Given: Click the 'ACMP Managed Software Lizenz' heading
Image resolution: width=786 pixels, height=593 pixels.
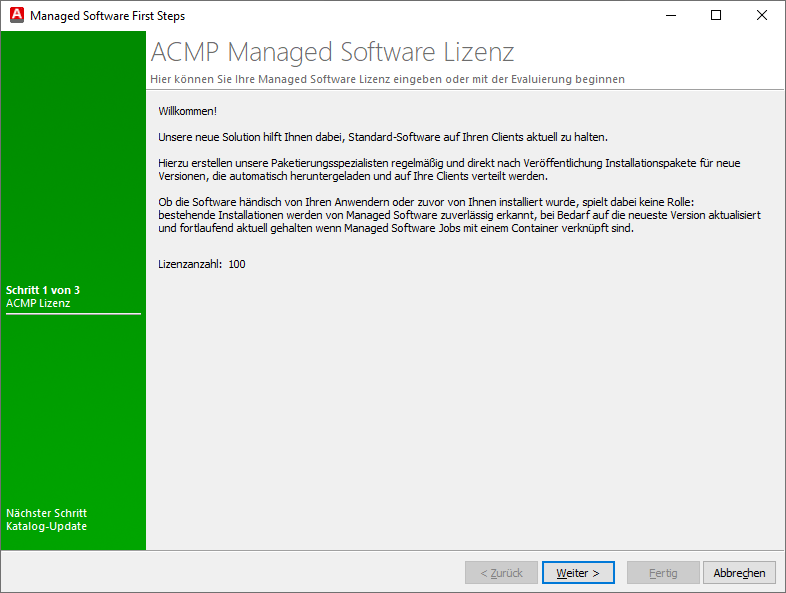Looking at the screenshot, I should tap(332, 52).
